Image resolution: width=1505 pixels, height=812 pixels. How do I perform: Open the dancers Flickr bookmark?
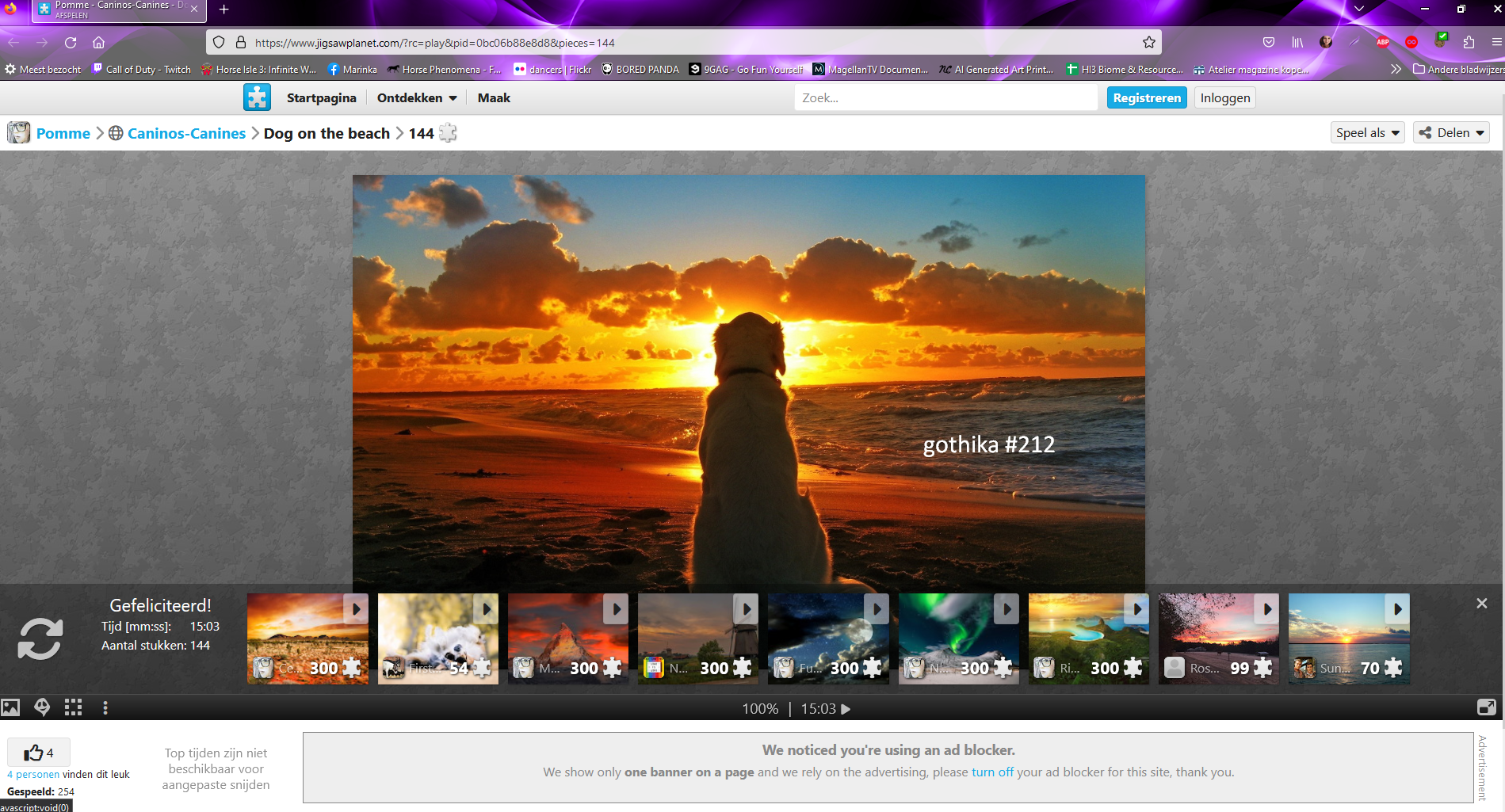552,70
